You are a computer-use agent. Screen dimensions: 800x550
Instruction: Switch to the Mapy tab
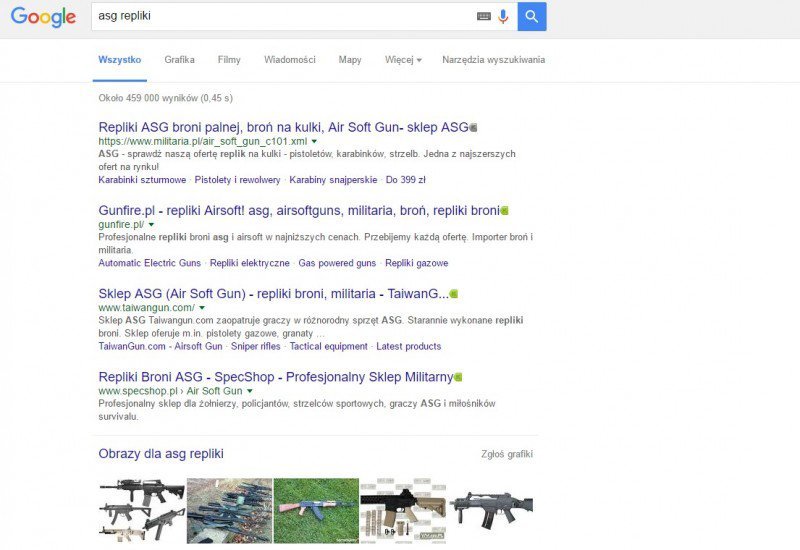tap(350, 60)
